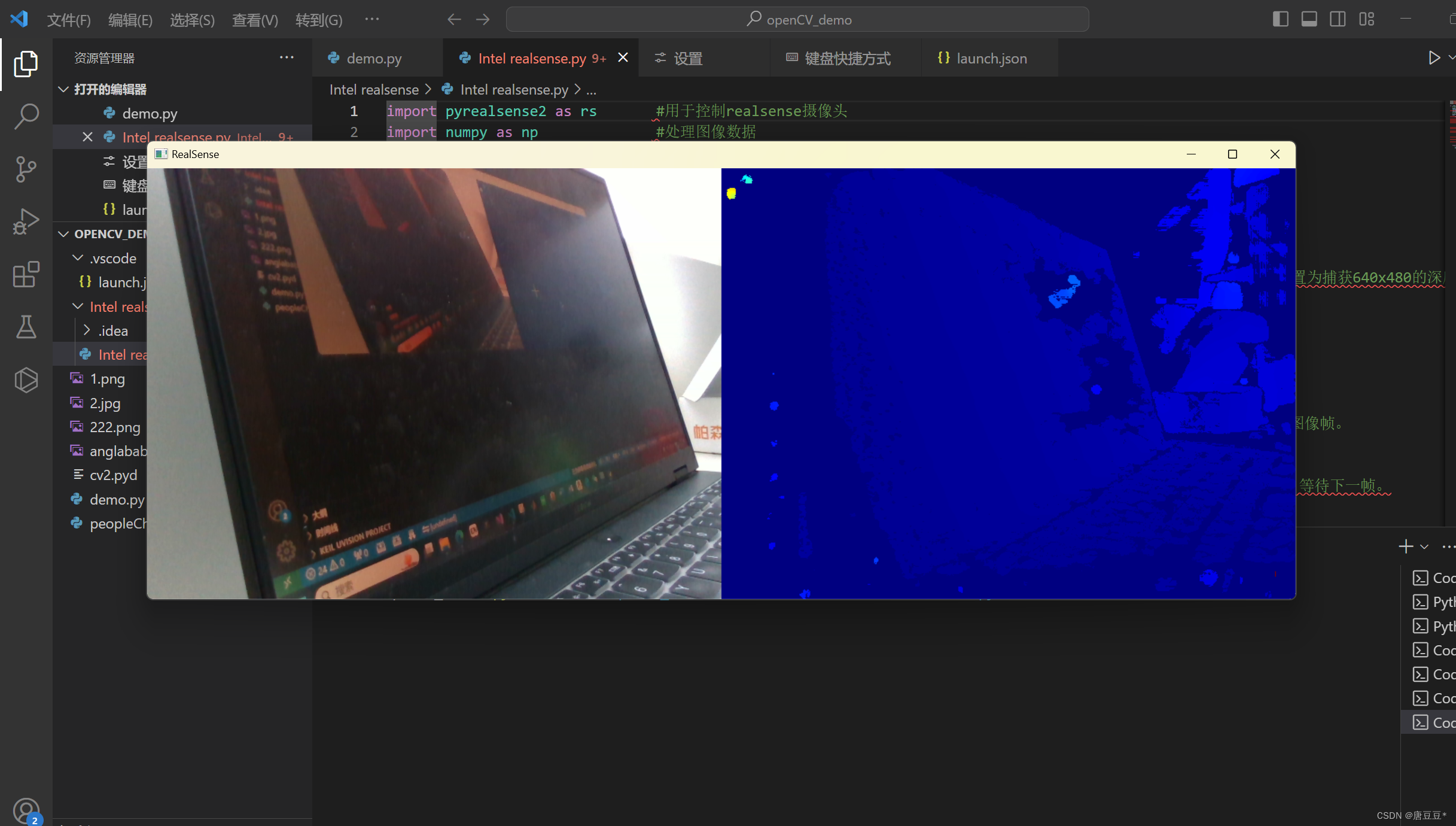The width and height of the screenshot is (1456, 826).
Task: Open the Source Control view
Action: (26, 169)
